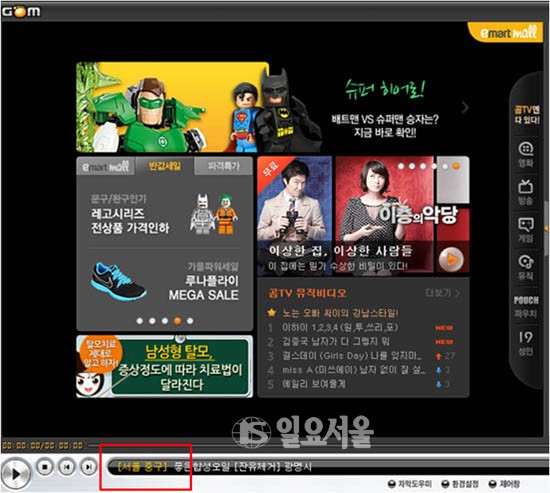Screen dimensions: 550x493
Task: Open the 방송 TV sidebar icon
Action: click(x=526, y=192)
